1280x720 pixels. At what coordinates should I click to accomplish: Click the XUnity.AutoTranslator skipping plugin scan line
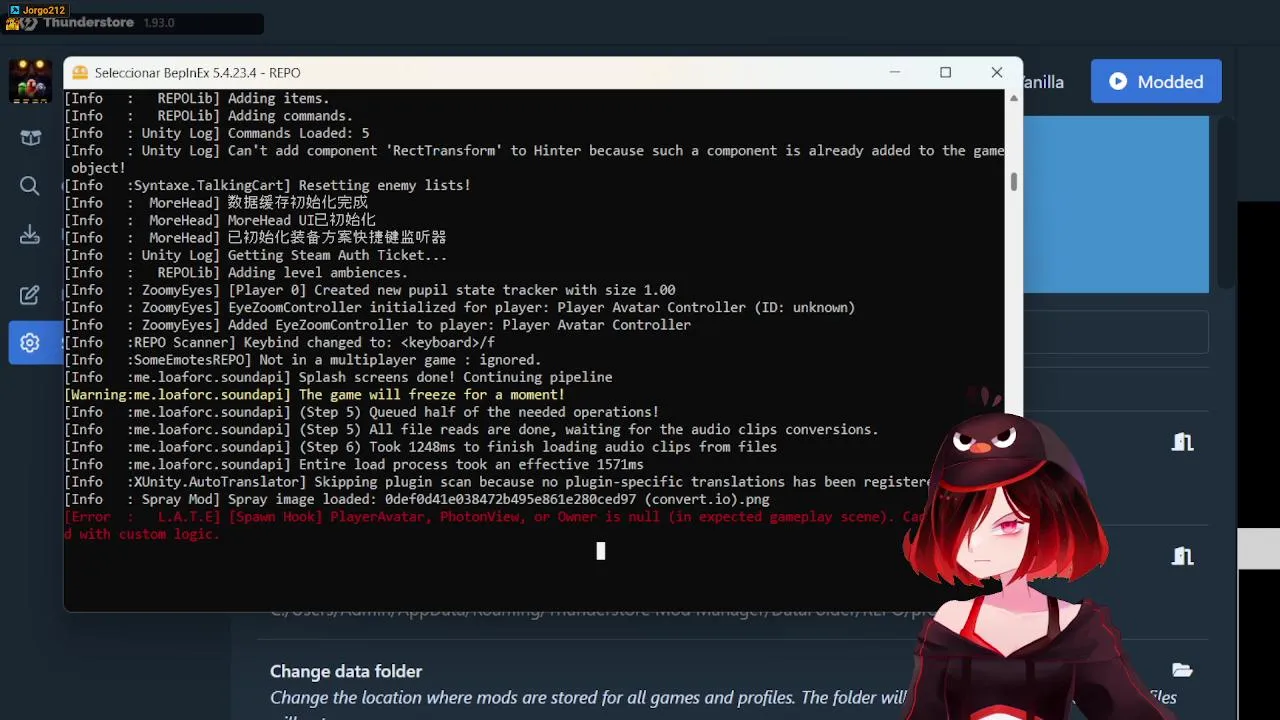497,482
